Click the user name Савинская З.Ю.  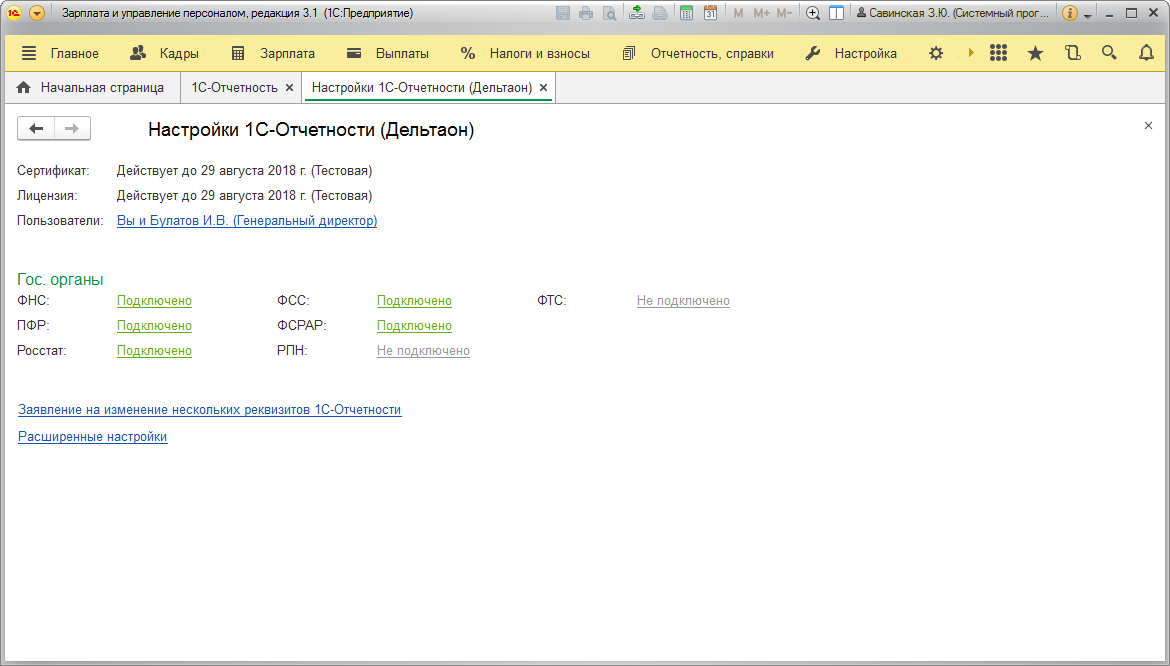(x=953, y=13)
